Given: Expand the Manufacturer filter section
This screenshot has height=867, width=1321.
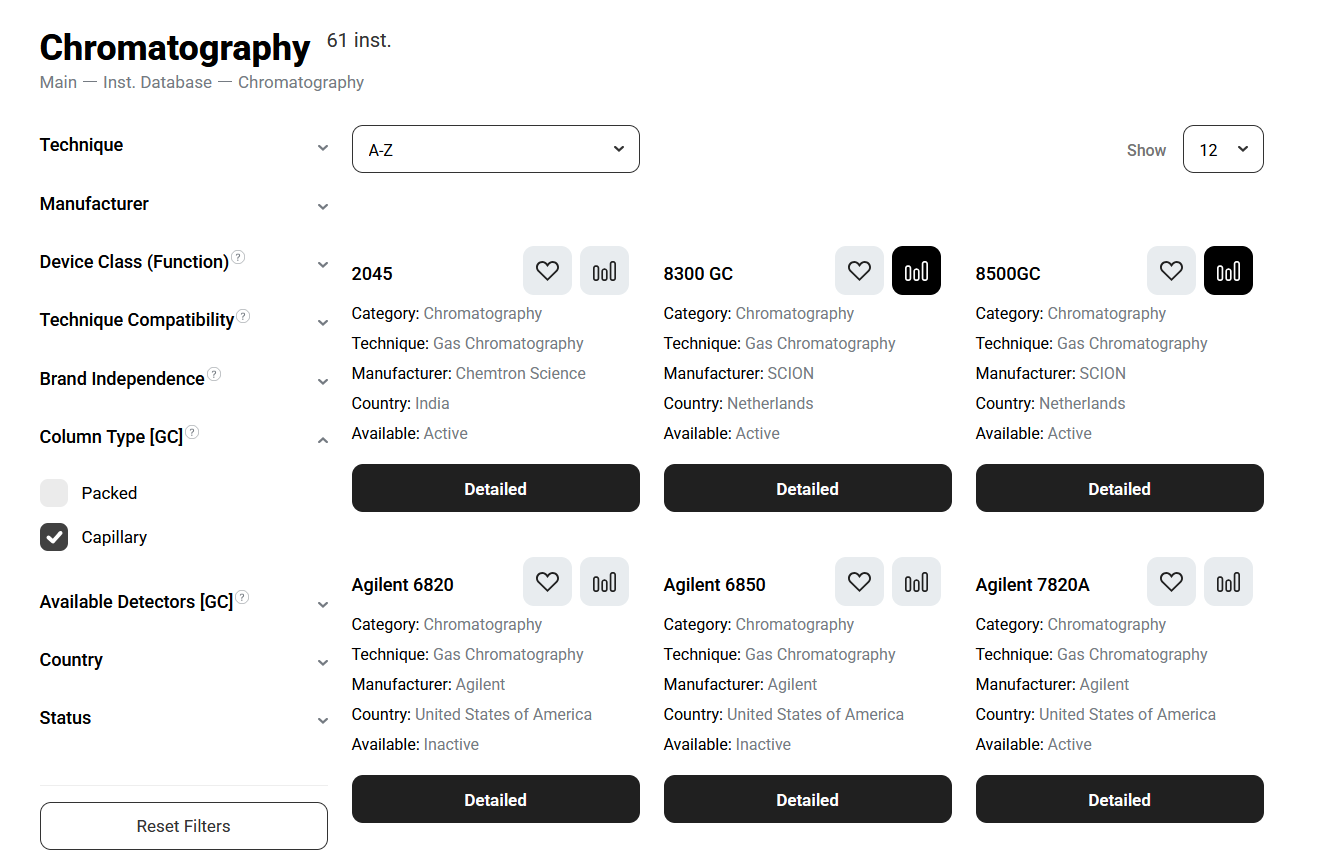Looking at the screenshot, I should pos(322,206).
